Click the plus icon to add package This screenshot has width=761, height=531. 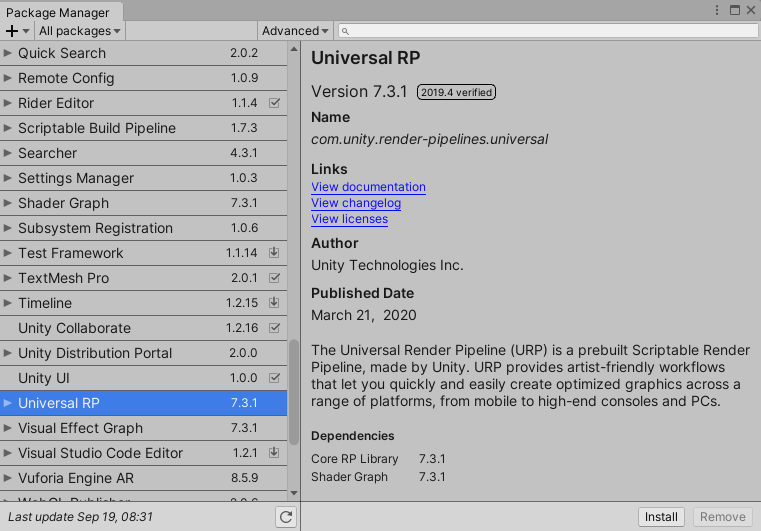tap(12, 31)
